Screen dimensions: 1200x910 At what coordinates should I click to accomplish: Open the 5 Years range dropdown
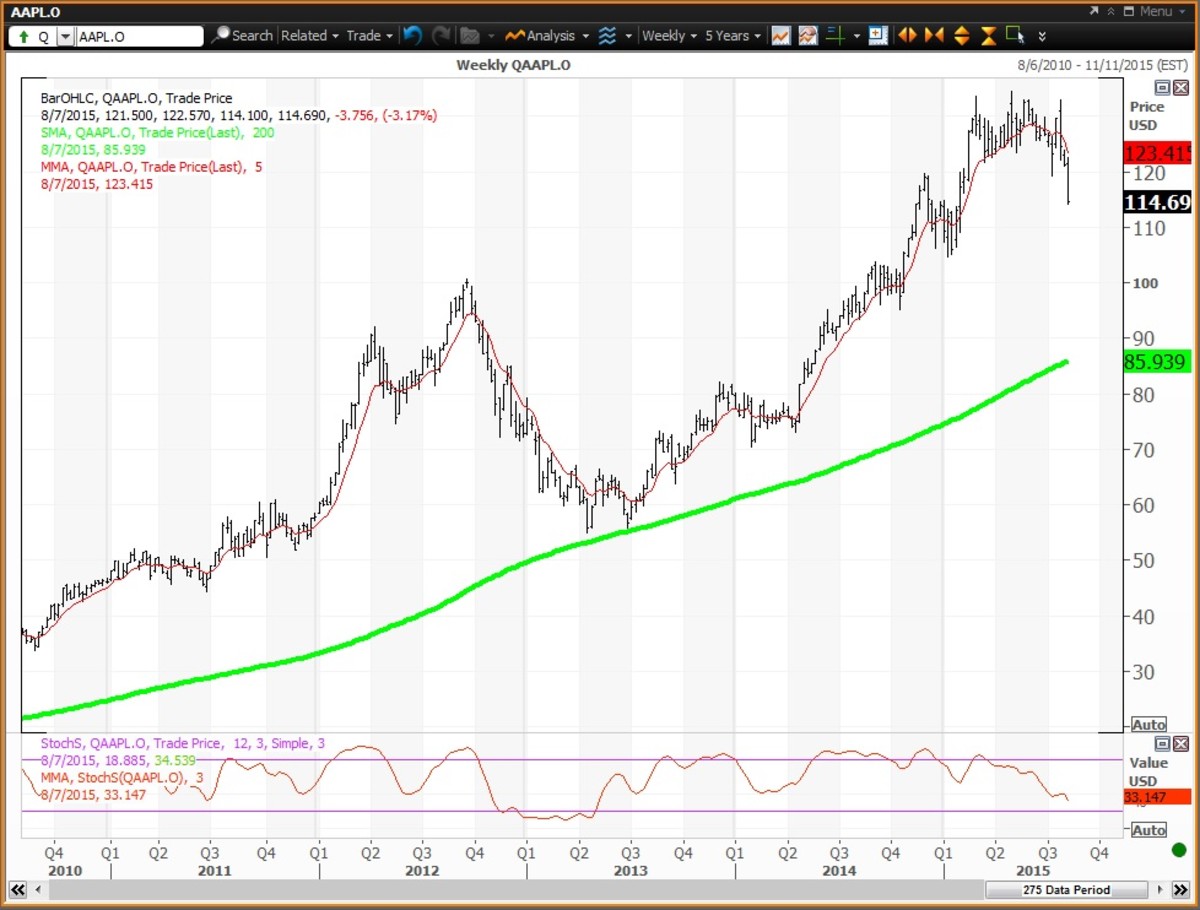[x=732, y=36]
